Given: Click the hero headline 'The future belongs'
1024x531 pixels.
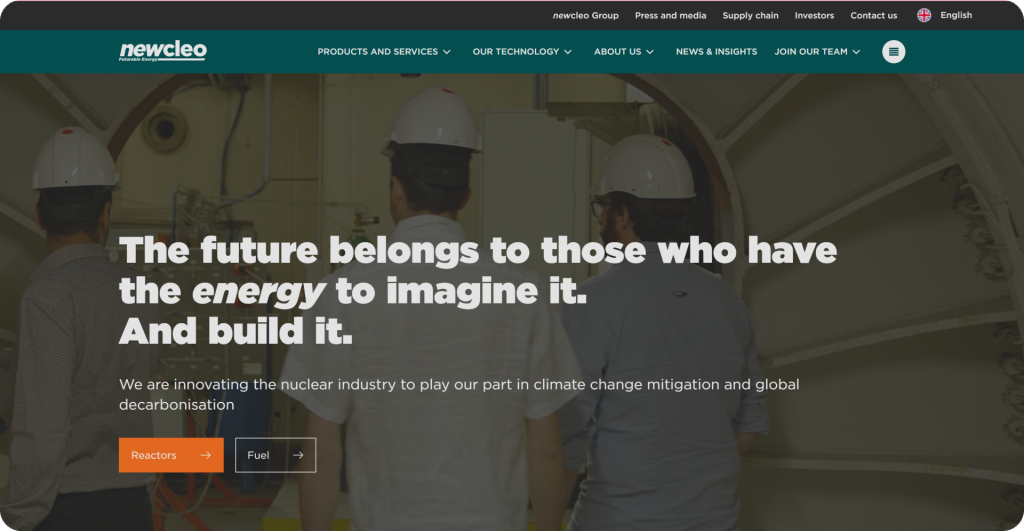Looking at the screenshot, I should (478, 291).
